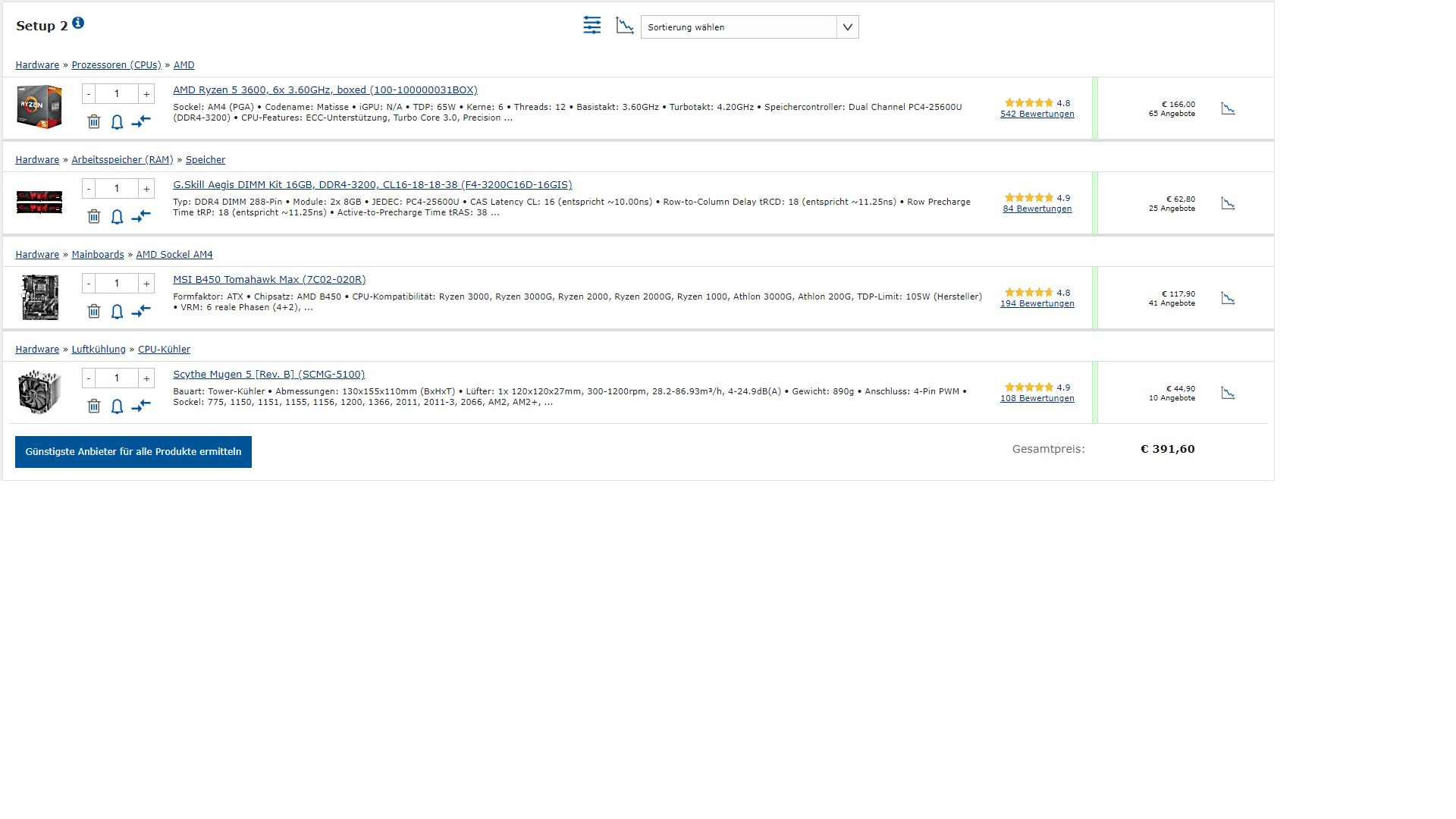Click Scythe Mugen 5 product thumbnail

[39, 391]
